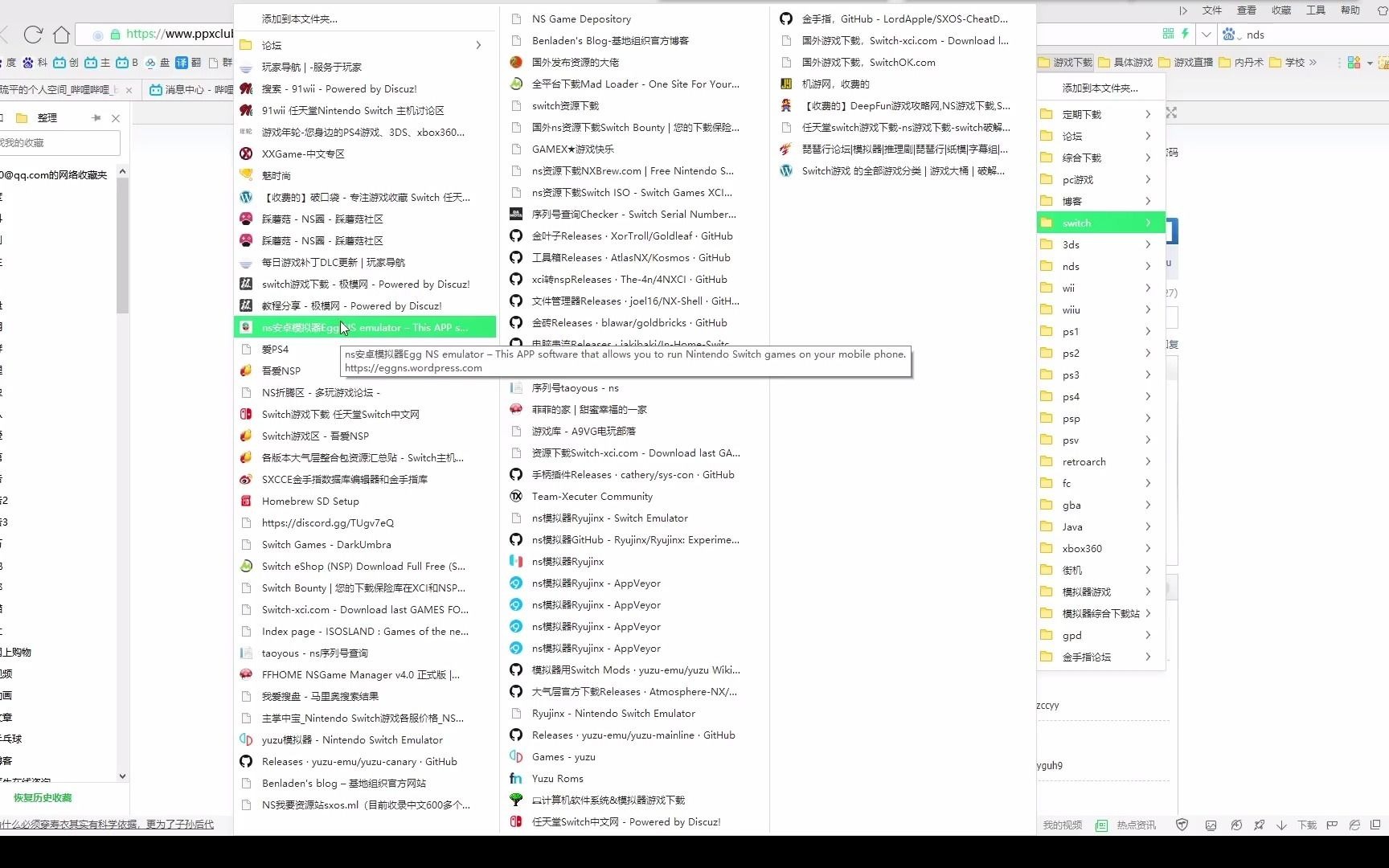Open the 街机 folder
The image size is (1389, 868).
[1100, 570]
